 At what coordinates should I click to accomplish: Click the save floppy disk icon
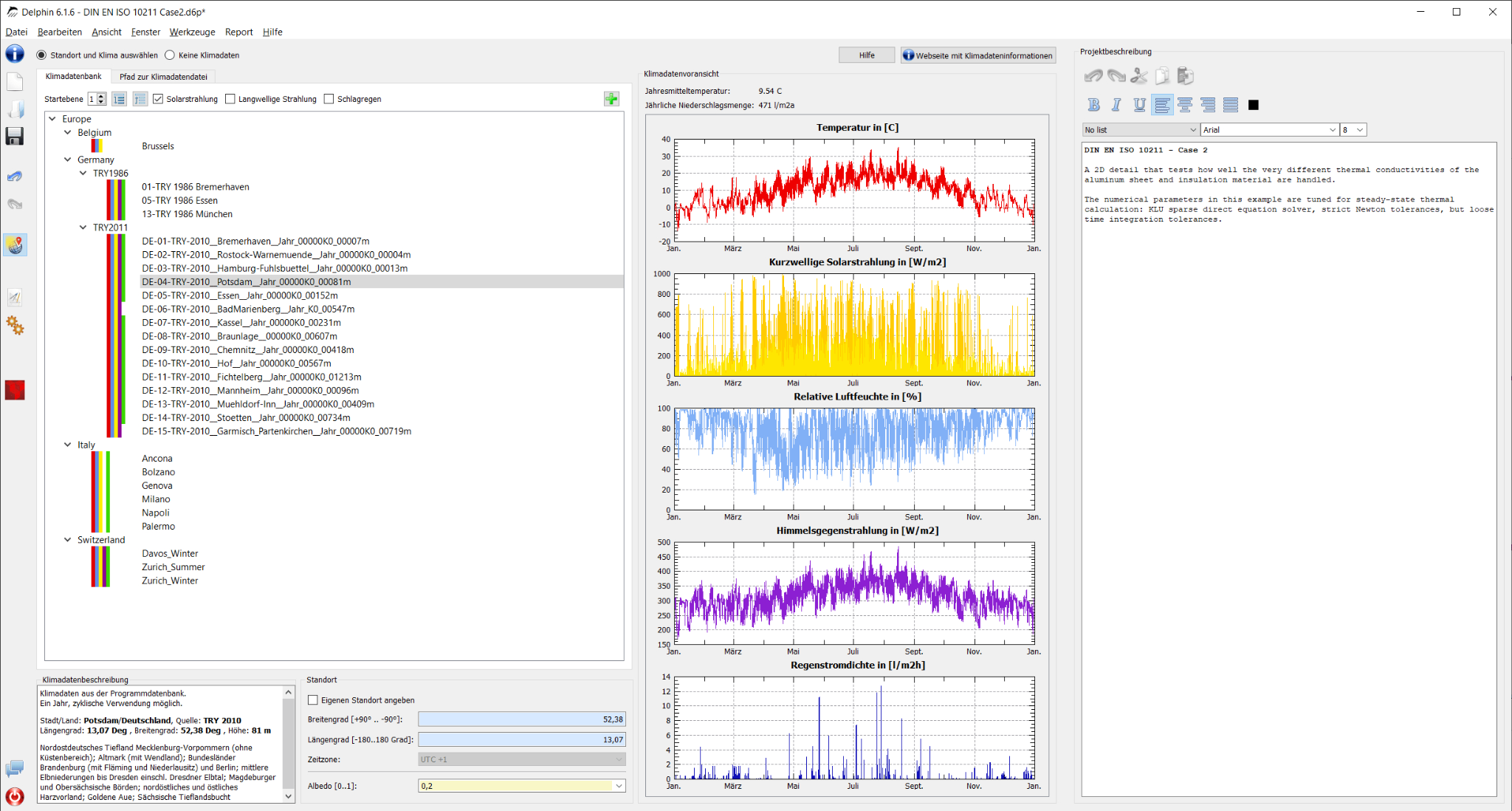point(15,136)
